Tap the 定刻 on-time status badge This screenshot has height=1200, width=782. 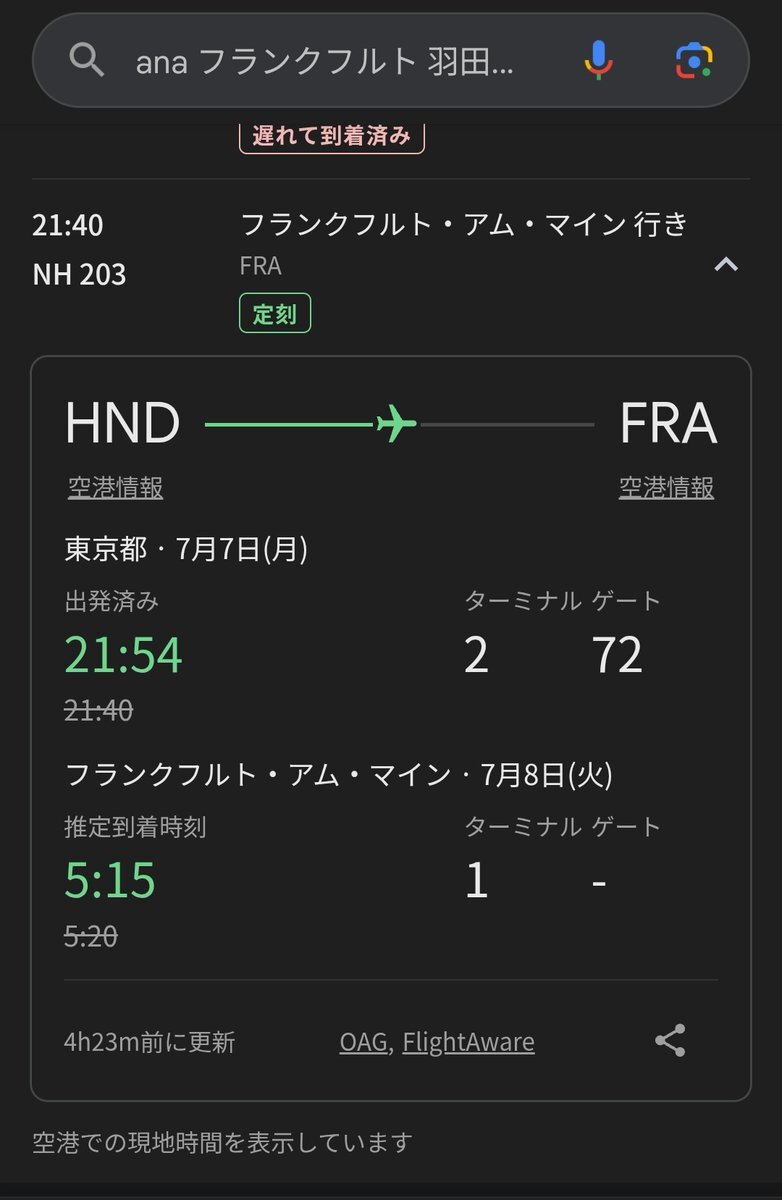click(x=275, y=313)
